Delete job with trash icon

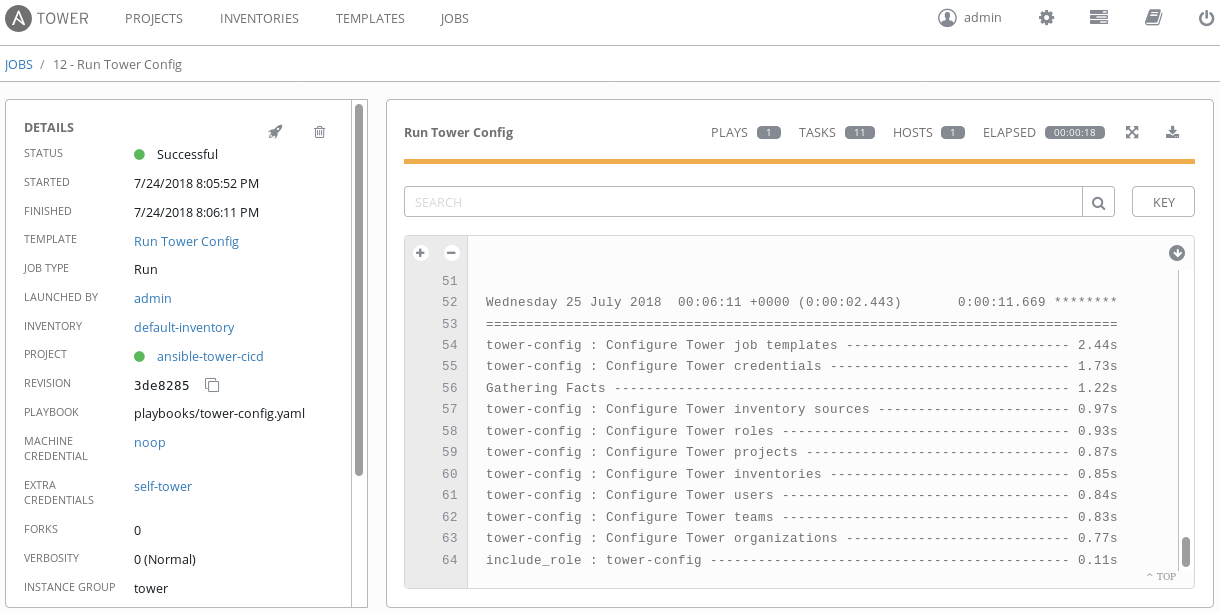coord(319,132)
